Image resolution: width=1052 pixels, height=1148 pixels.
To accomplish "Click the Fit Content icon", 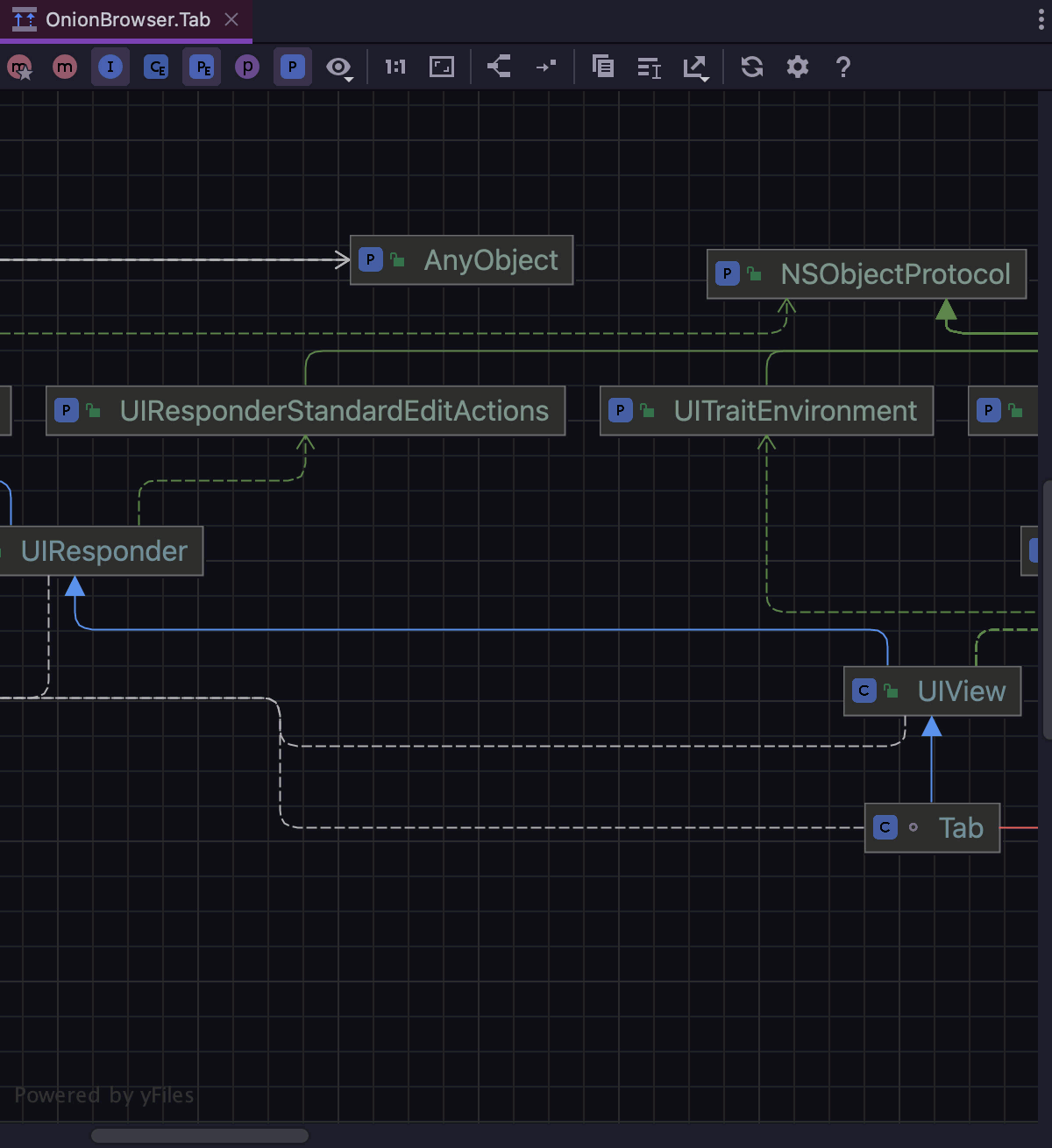I will [x=442, y=67].
